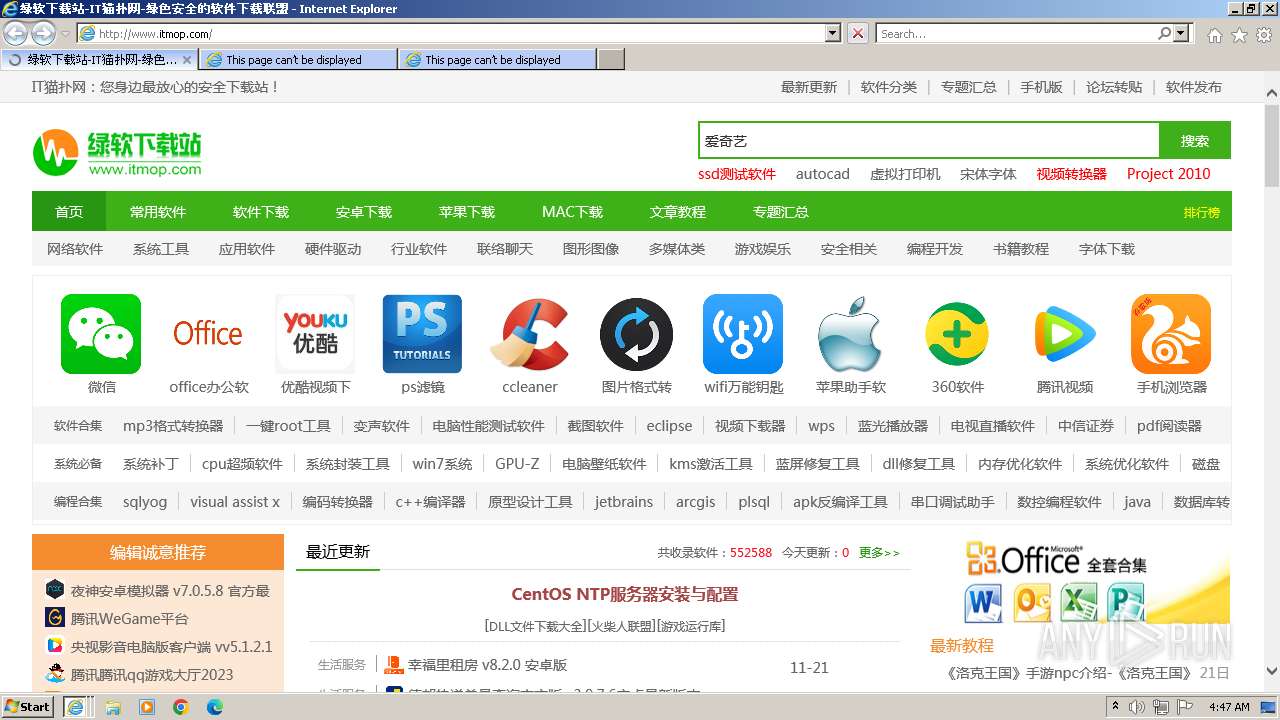Open the 更多>> link
The width and height of the screenshot is (1280, 720).
click(x=879, y=552)
